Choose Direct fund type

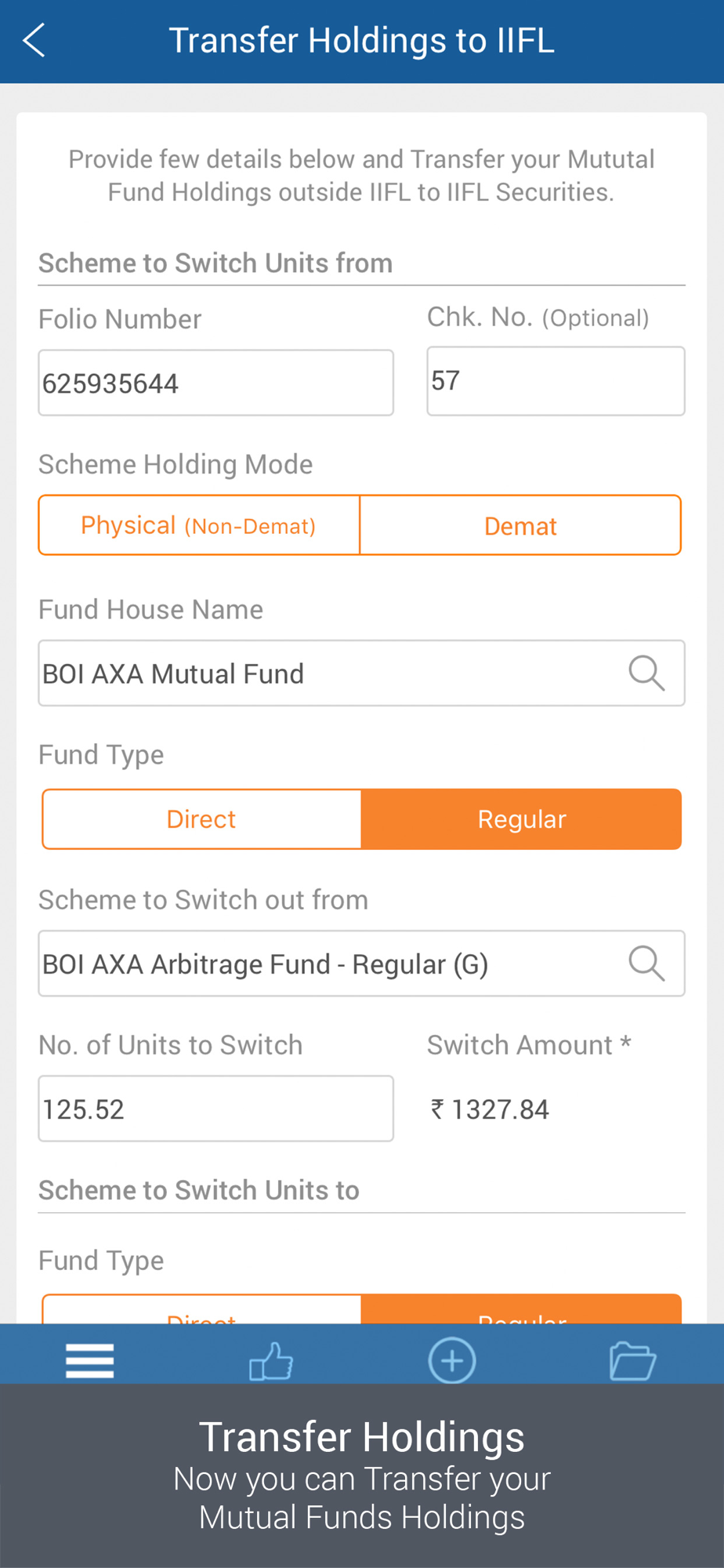[x=201, y=819]
